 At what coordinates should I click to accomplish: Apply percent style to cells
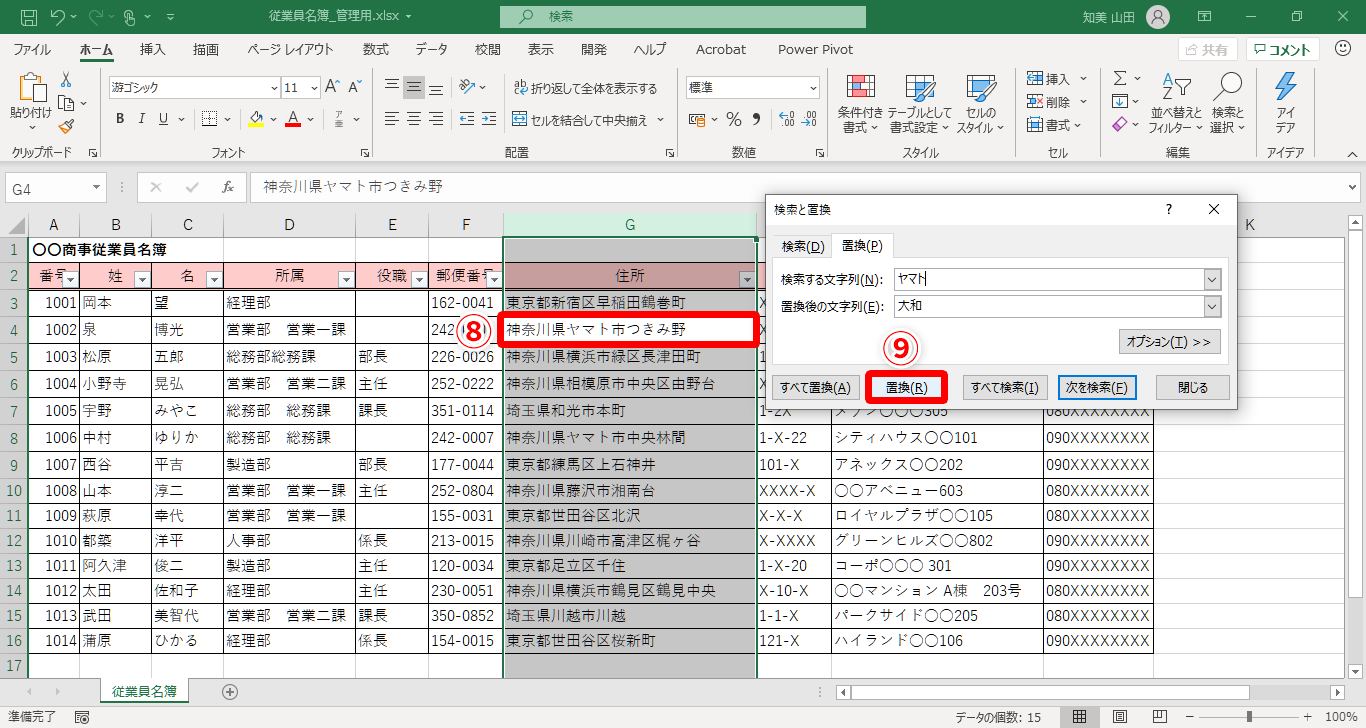coord(734,119)
